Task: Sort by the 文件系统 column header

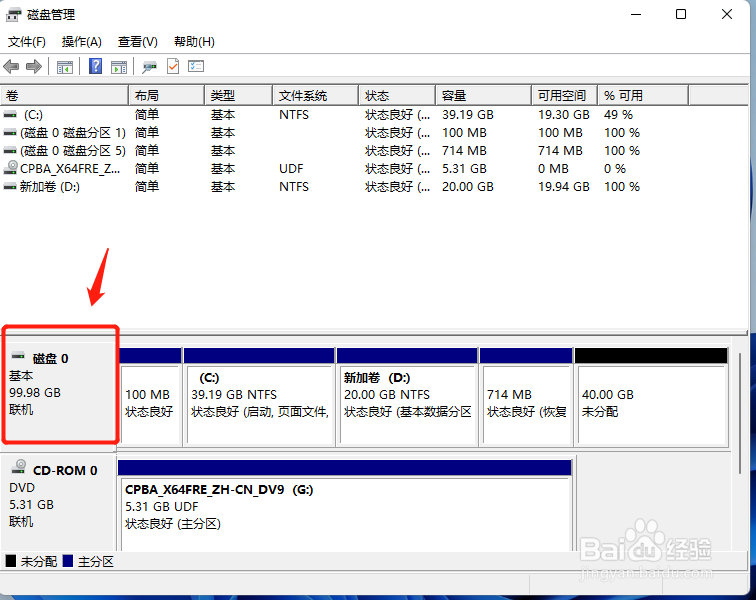Action: coord(316,95)
